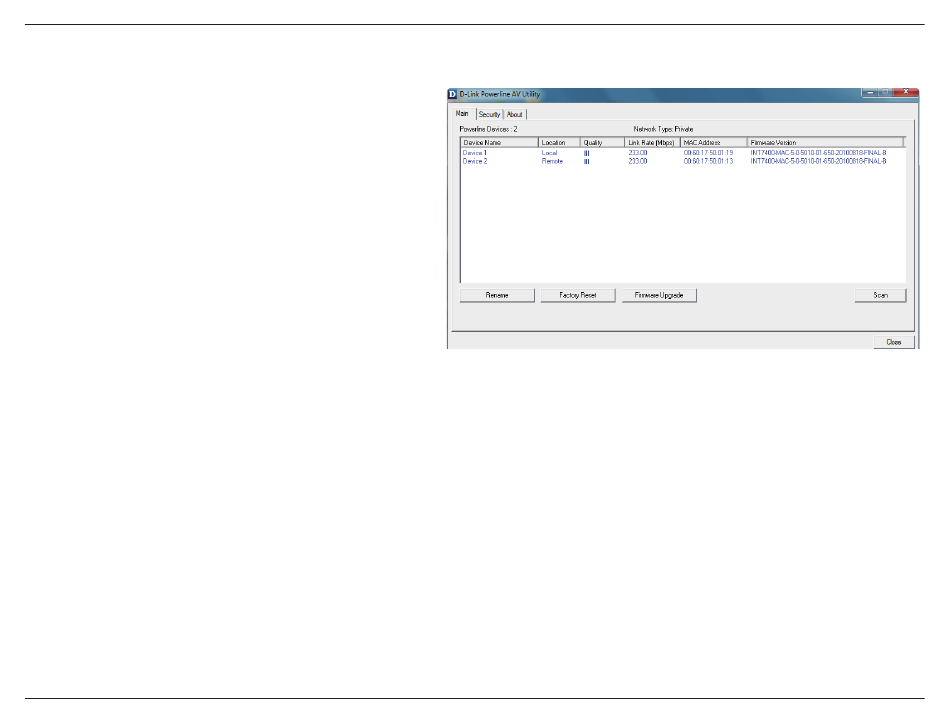Click the Rename button
The image size is (950, 725).
[497, 295]
